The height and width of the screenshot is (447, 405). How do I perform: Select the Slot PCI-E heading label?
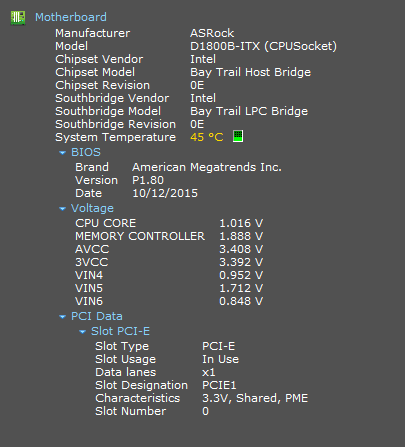click(x=121, y=331)
